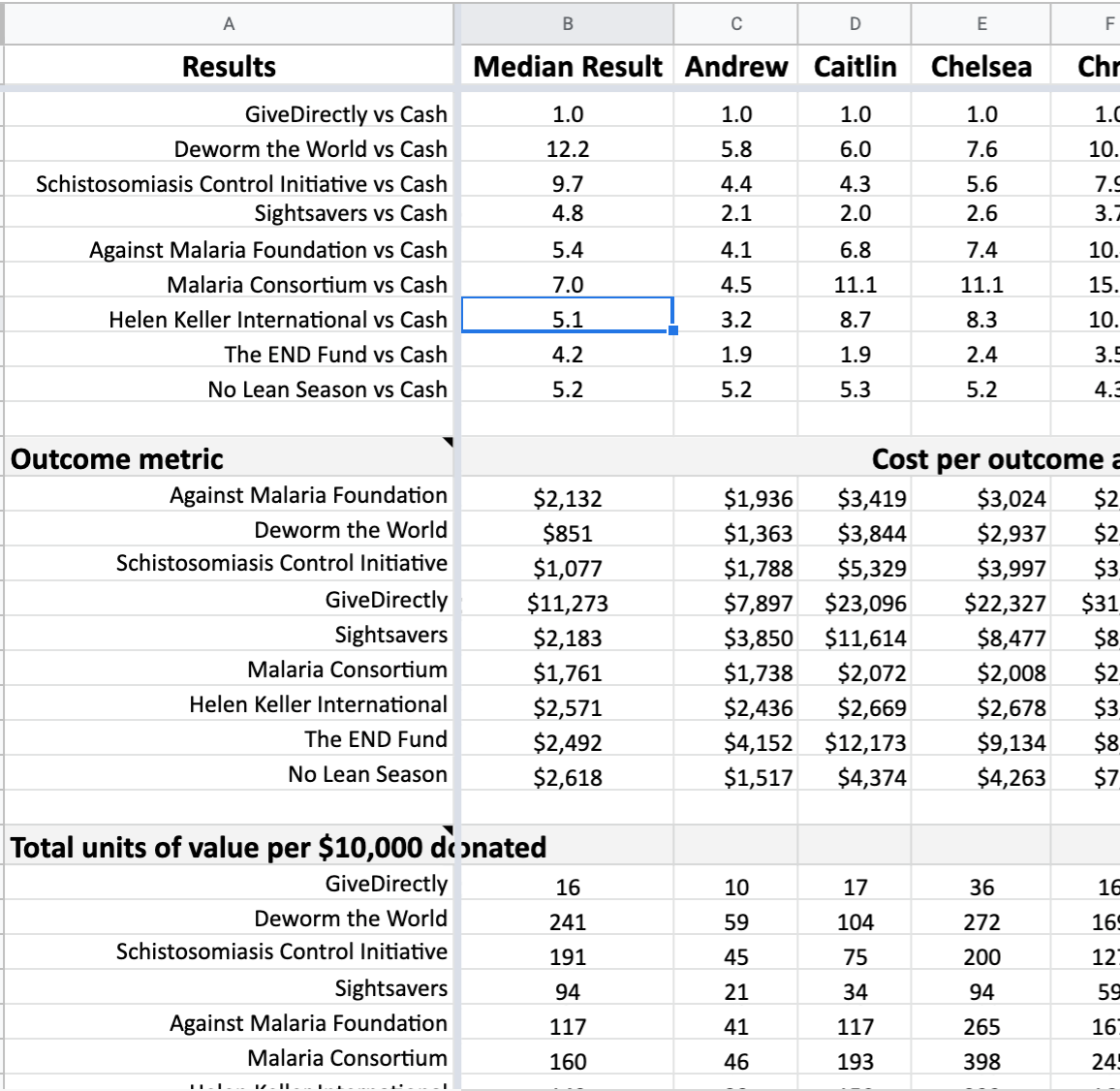The height and width of the screenshot is (1091, 1120).
Task: Click note indicator on 'Total units' heading
Action: click(448, 830)
